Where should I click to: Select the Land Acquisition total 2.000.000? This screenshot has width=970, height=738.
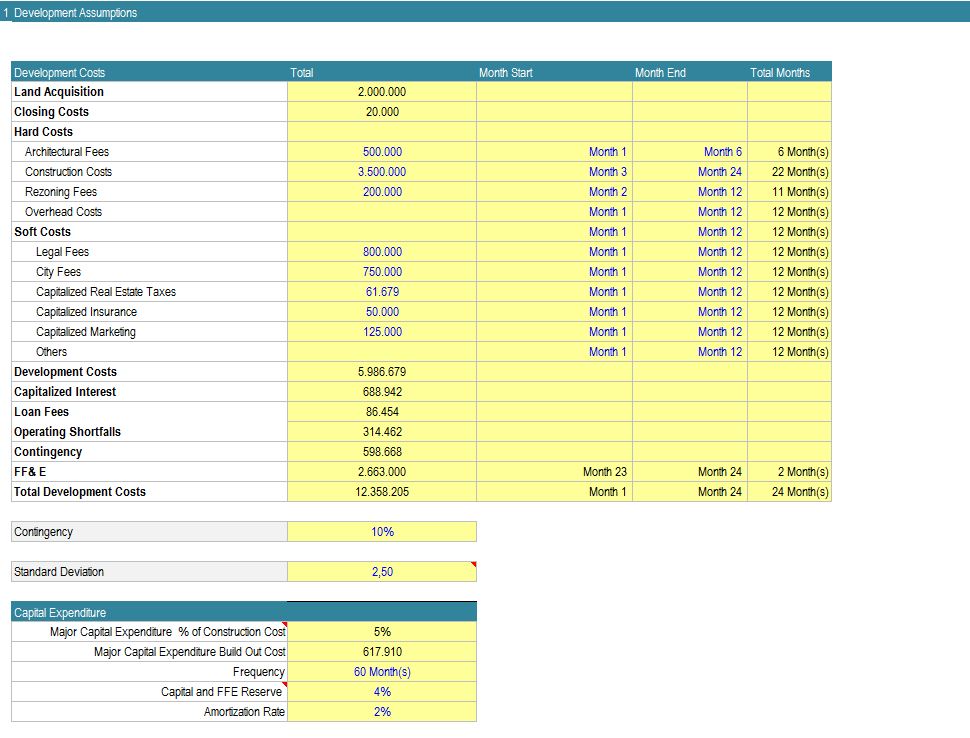point(382,92)
